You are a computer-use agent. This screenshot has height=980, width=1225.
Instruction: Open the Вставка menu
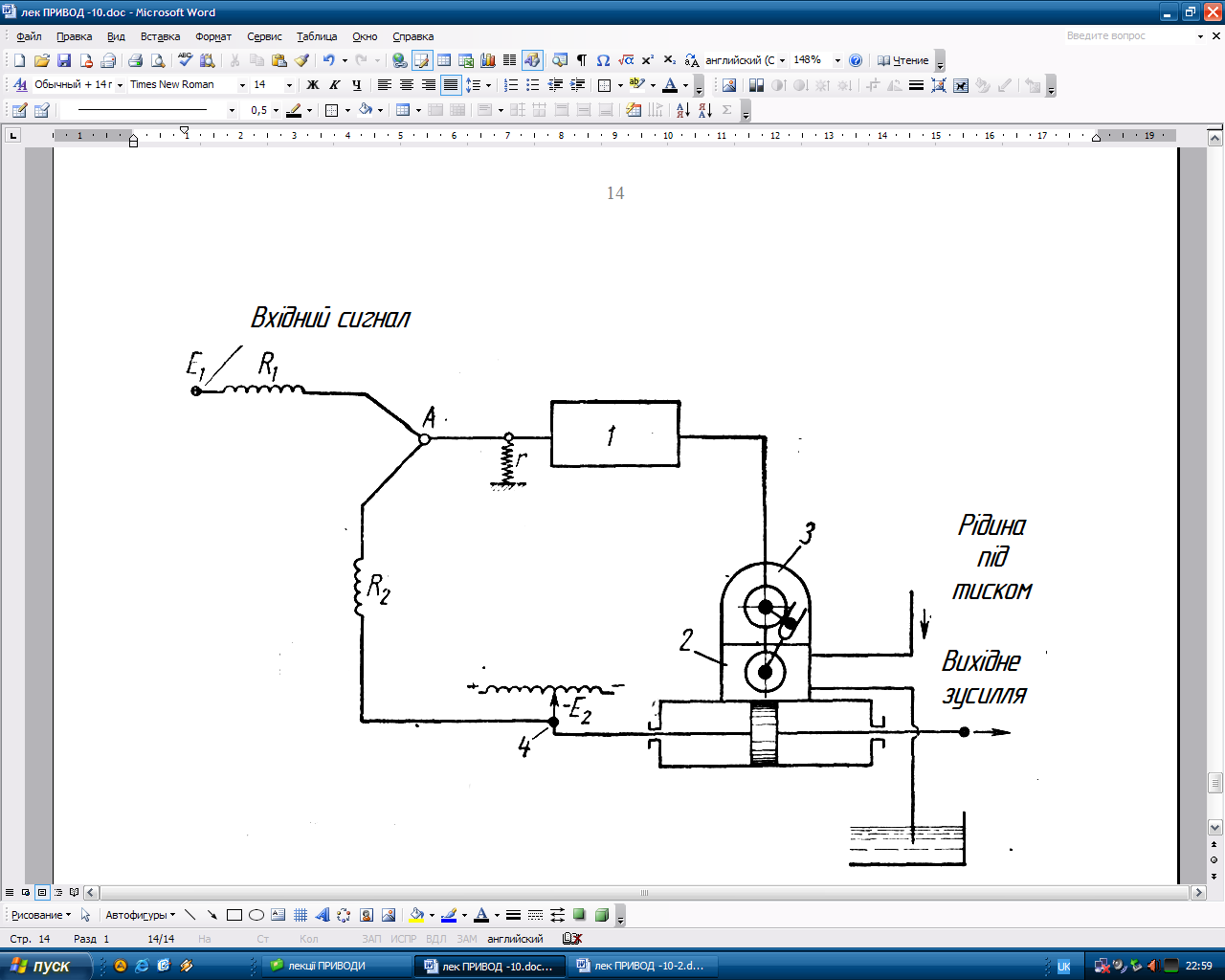click(160, 36)
